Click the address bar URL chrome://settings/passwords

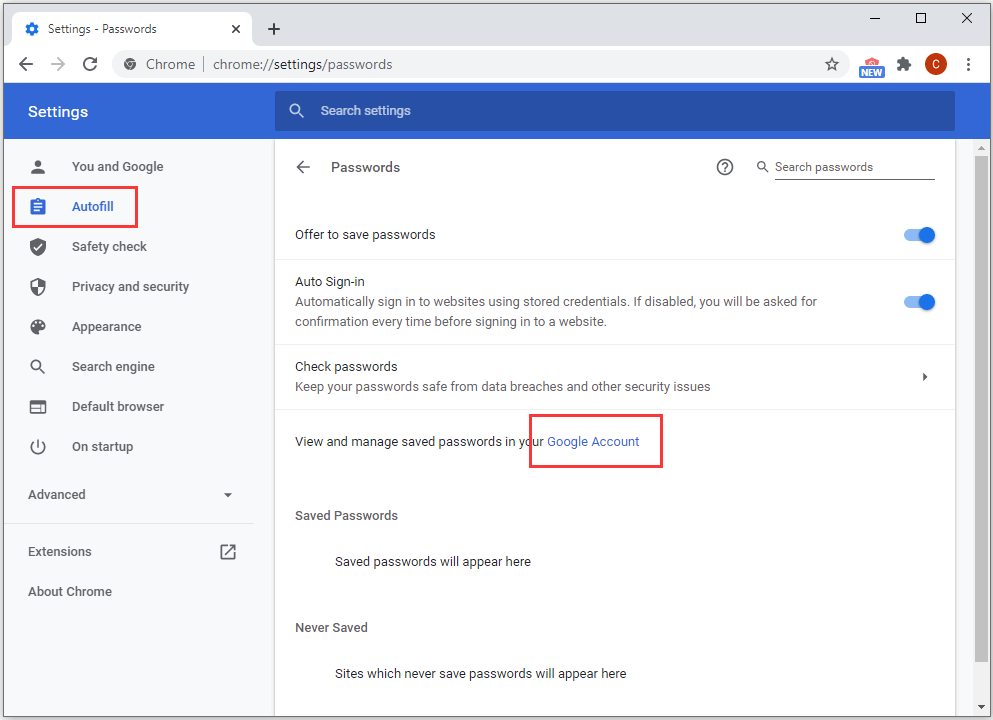pyautogui.click(x=302, y=64)
